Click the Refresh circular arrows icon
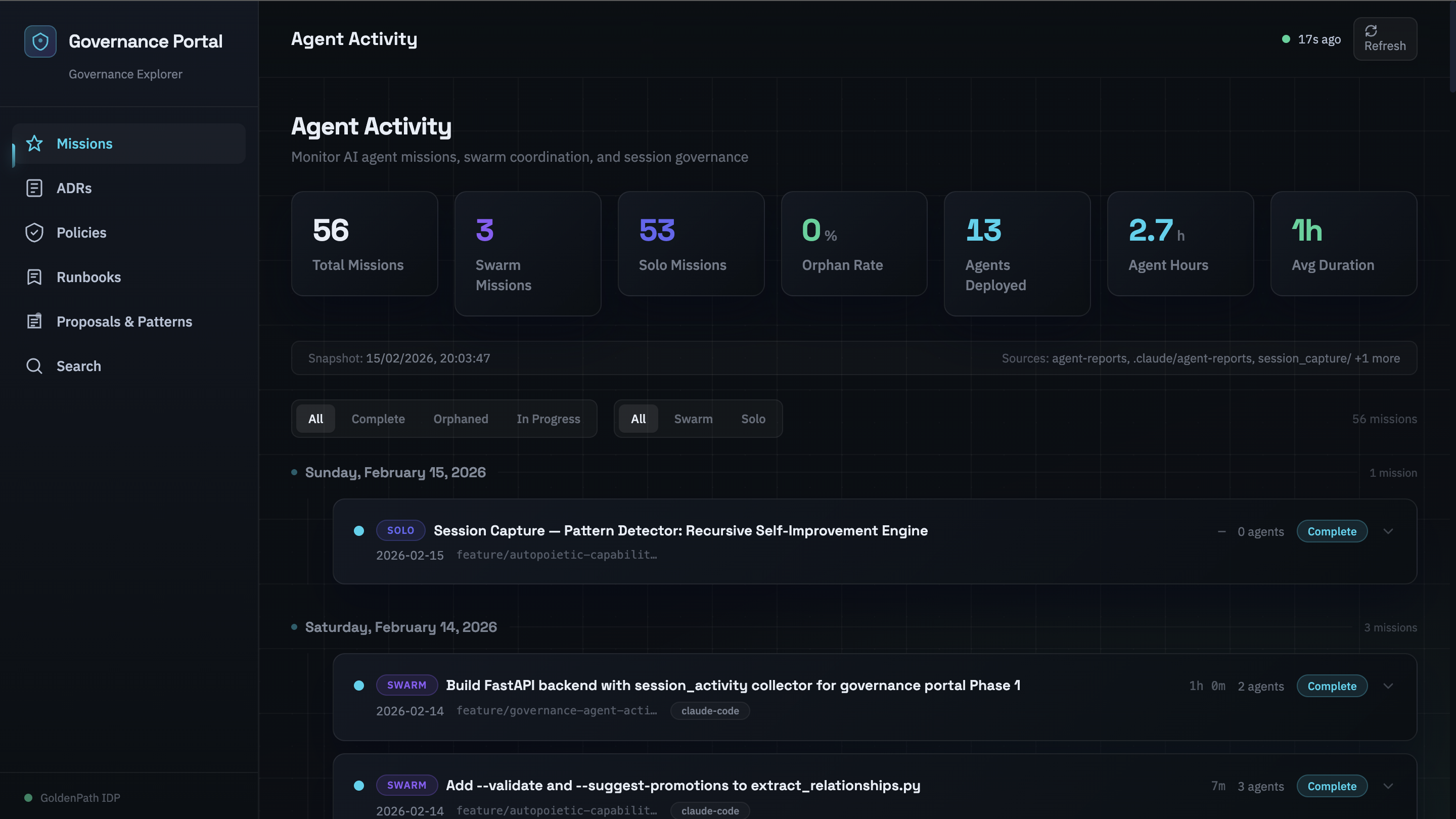Image resolution: width=1456 pixels, height=819 pixels. pyautogui.click(x=1371, y=31)
